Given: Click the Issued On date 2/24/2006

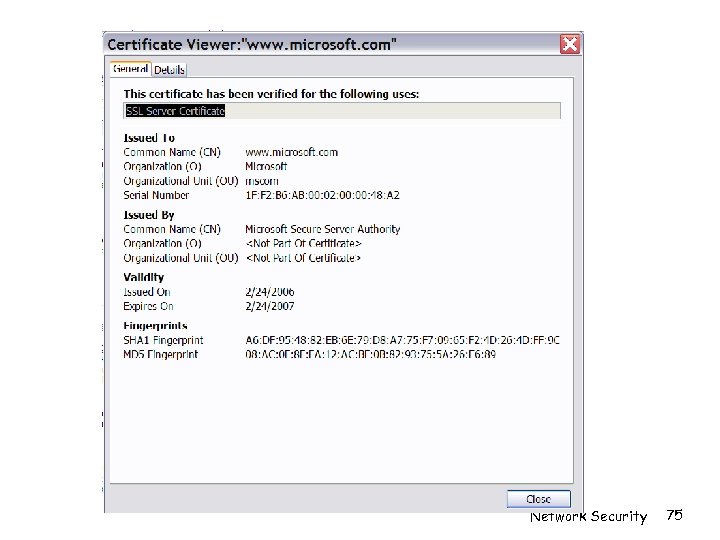Looking at the screenshot, I should coord(270,292).
